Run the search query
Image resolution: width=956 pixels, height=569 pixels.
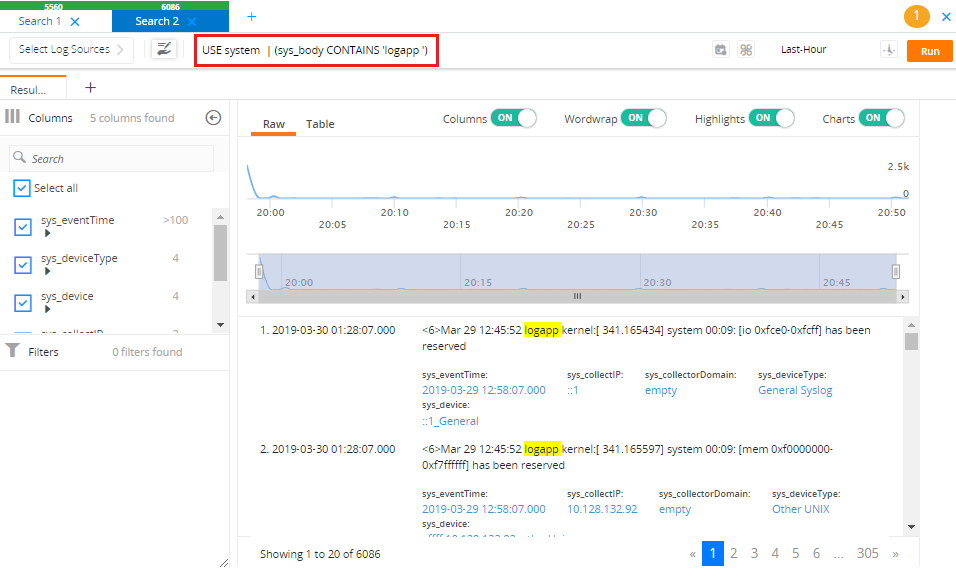click(930, 51)
